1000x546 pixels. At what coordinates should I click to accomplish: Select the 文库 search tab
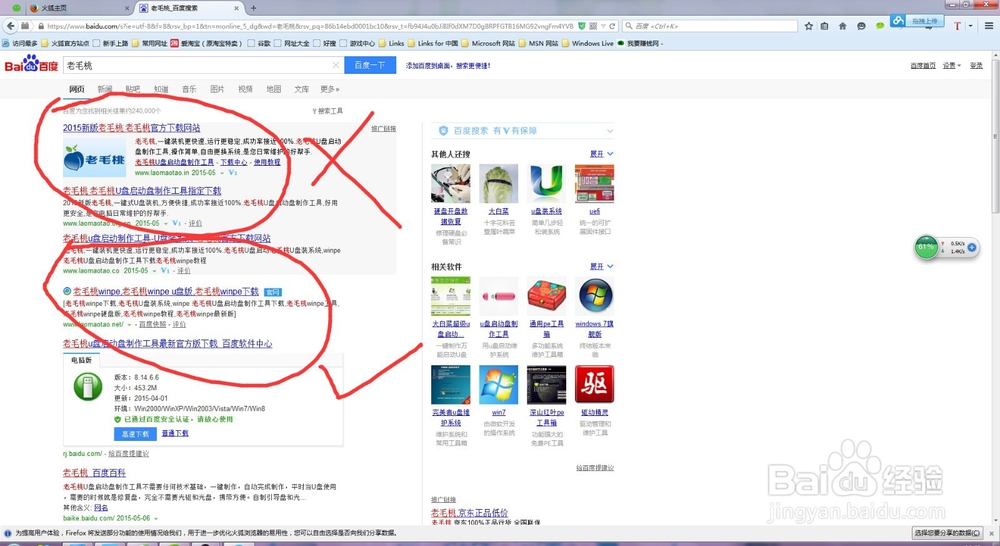point(301,89)
